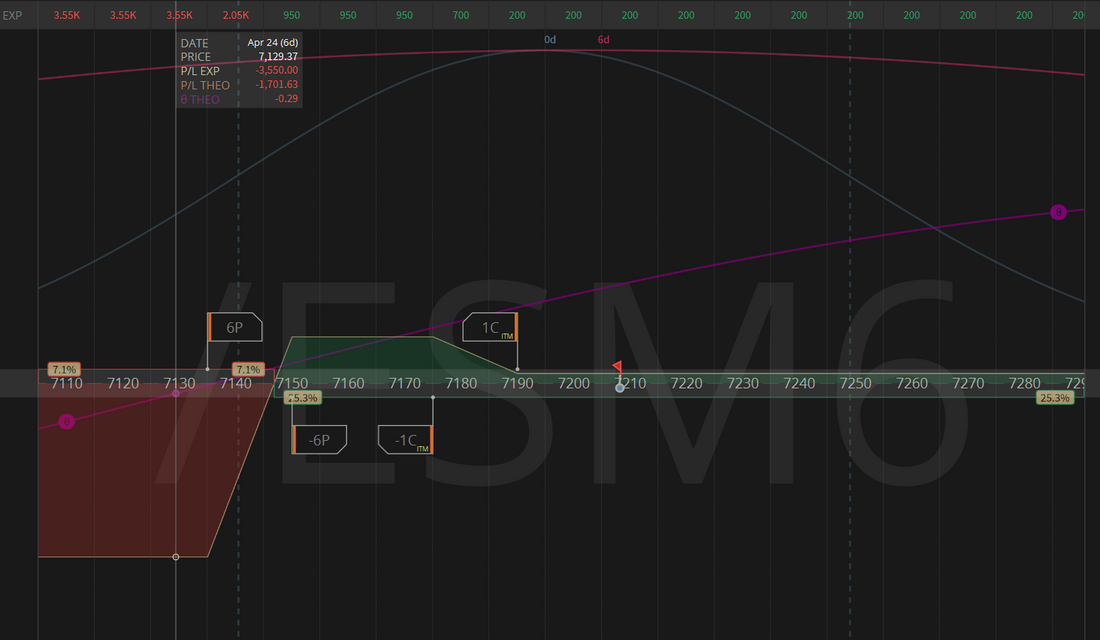Screen dimensions: 1100x640
Task: Click the 2.05K value in EXP row
Action: tap(236, 16)
